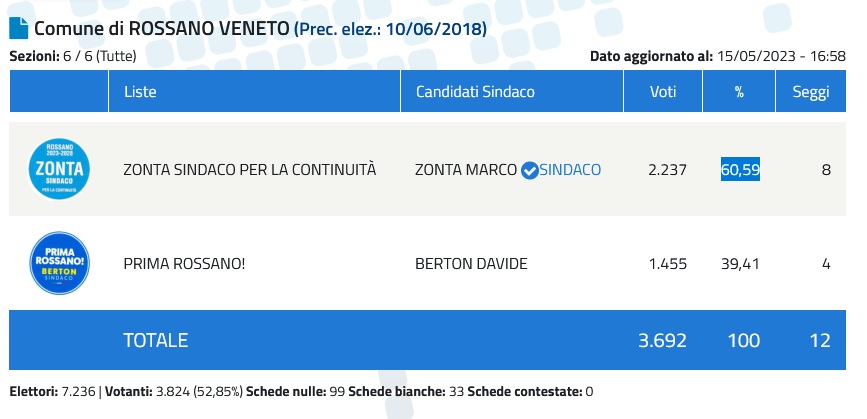Click the SINDACO elected label

(x=570, y=170)
